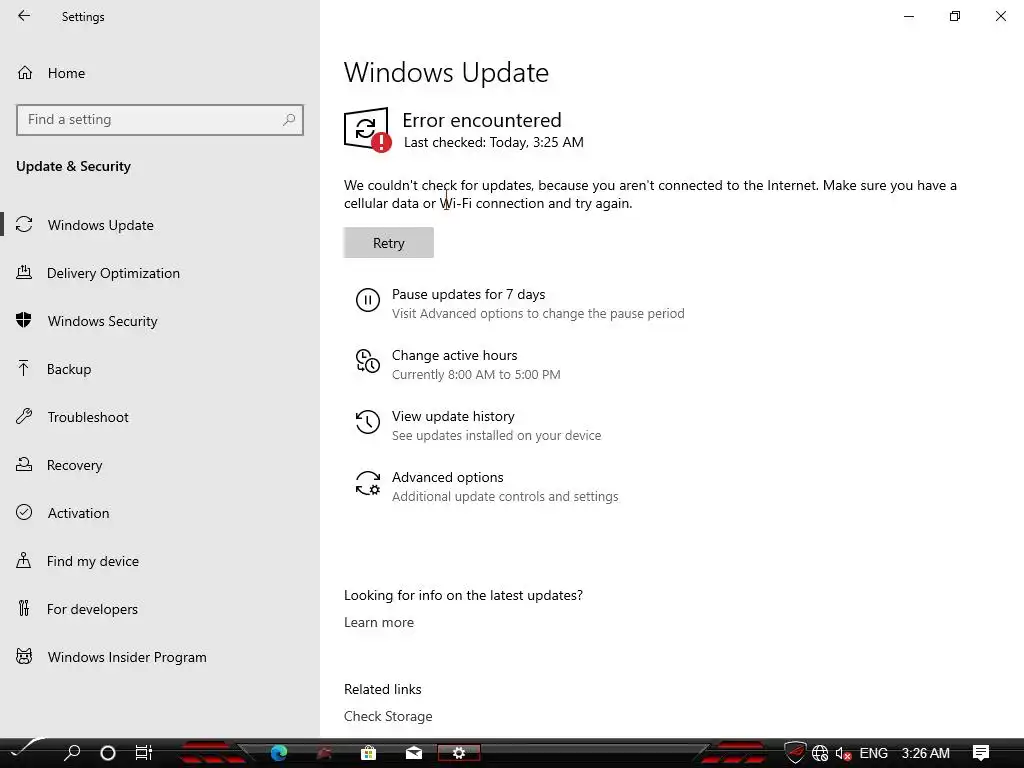
Task: Click the "Windows Update" page title
Action: 446,72
